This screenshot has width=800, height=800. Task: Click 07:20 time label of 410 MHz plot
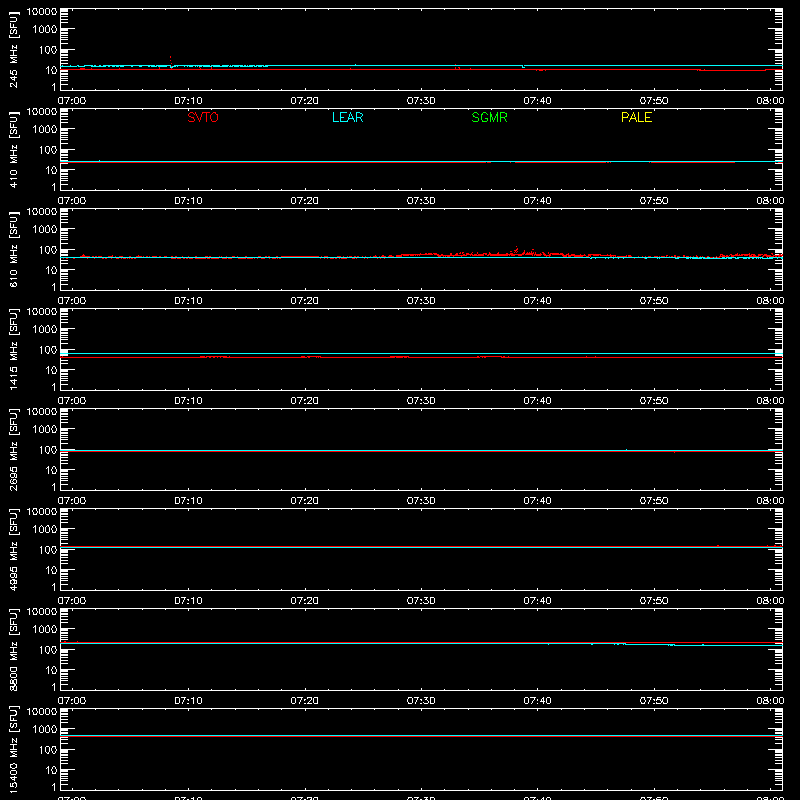click(x=305, y=201)
